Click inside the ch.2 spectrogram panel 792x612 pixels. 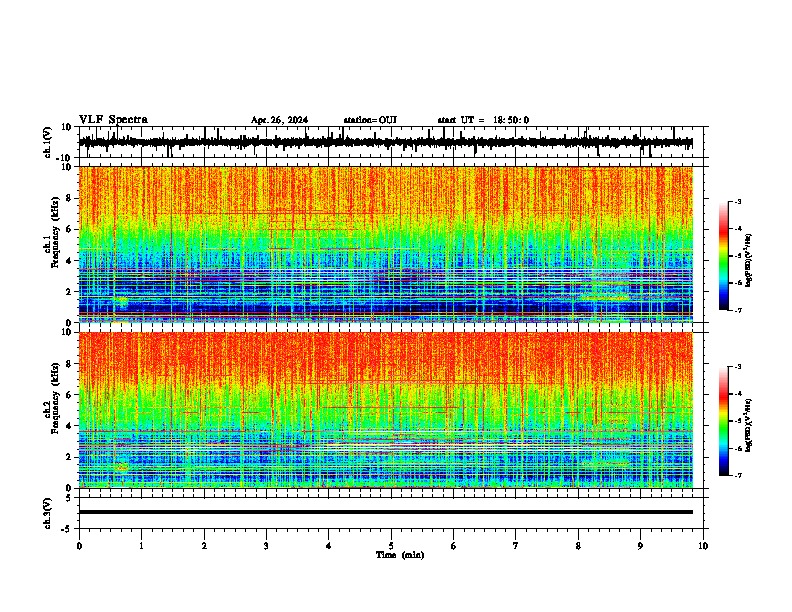click(385, 410)
